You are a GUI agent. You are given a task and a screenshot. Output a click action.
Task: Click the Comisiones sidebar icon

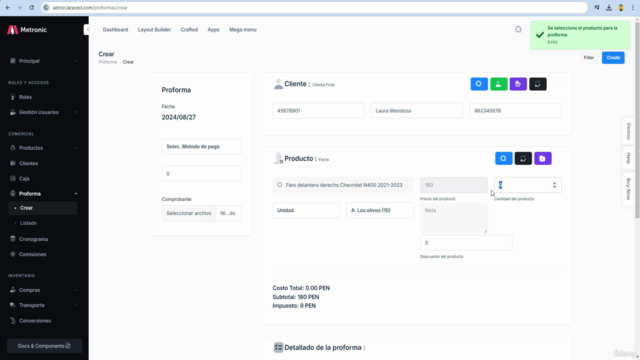pos(13,254)
